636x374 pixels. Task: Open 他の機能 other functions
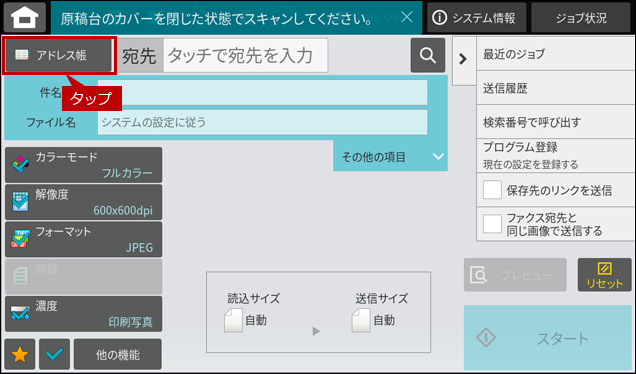click(118, 355)
